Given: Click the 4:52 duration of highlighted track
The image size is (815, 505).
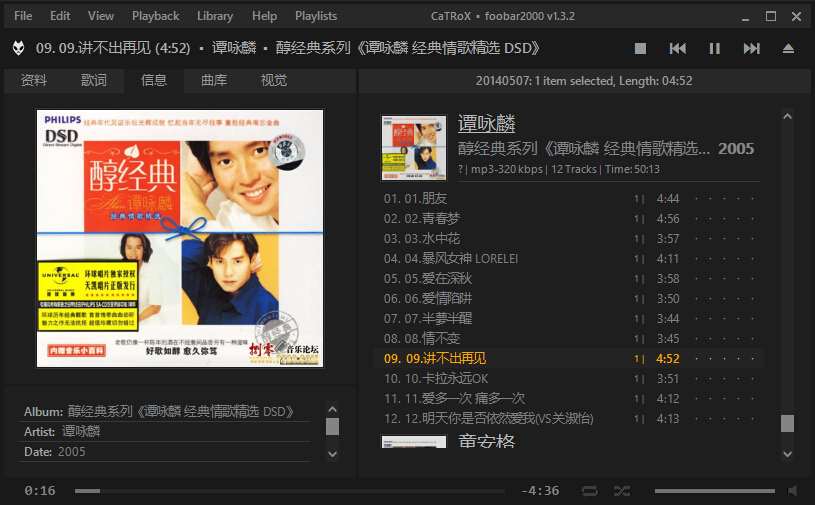Looking at the screenshot, I should point(668,358).
